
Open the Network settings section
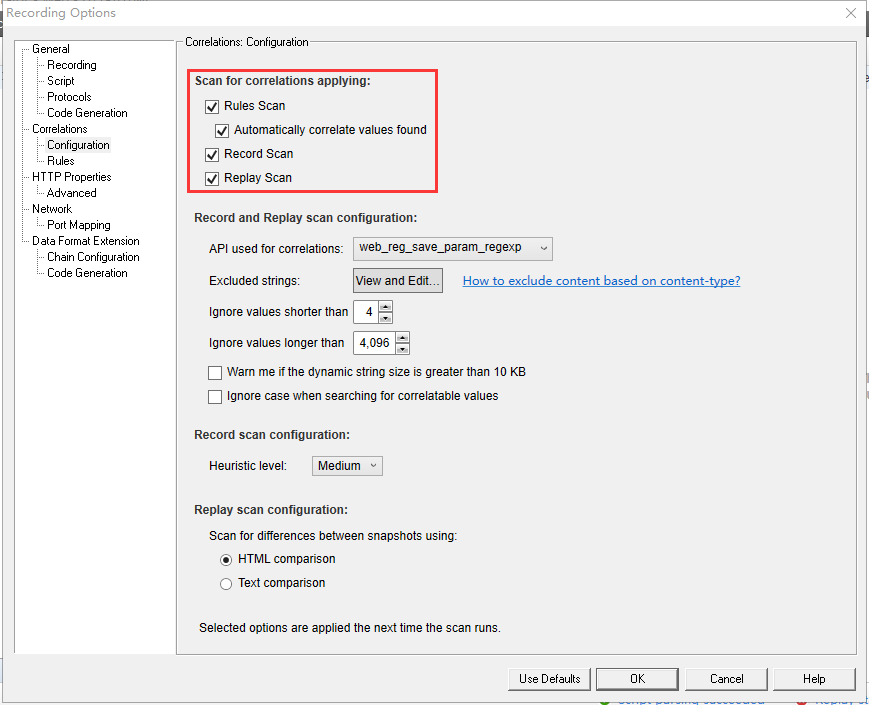point(50,208)
